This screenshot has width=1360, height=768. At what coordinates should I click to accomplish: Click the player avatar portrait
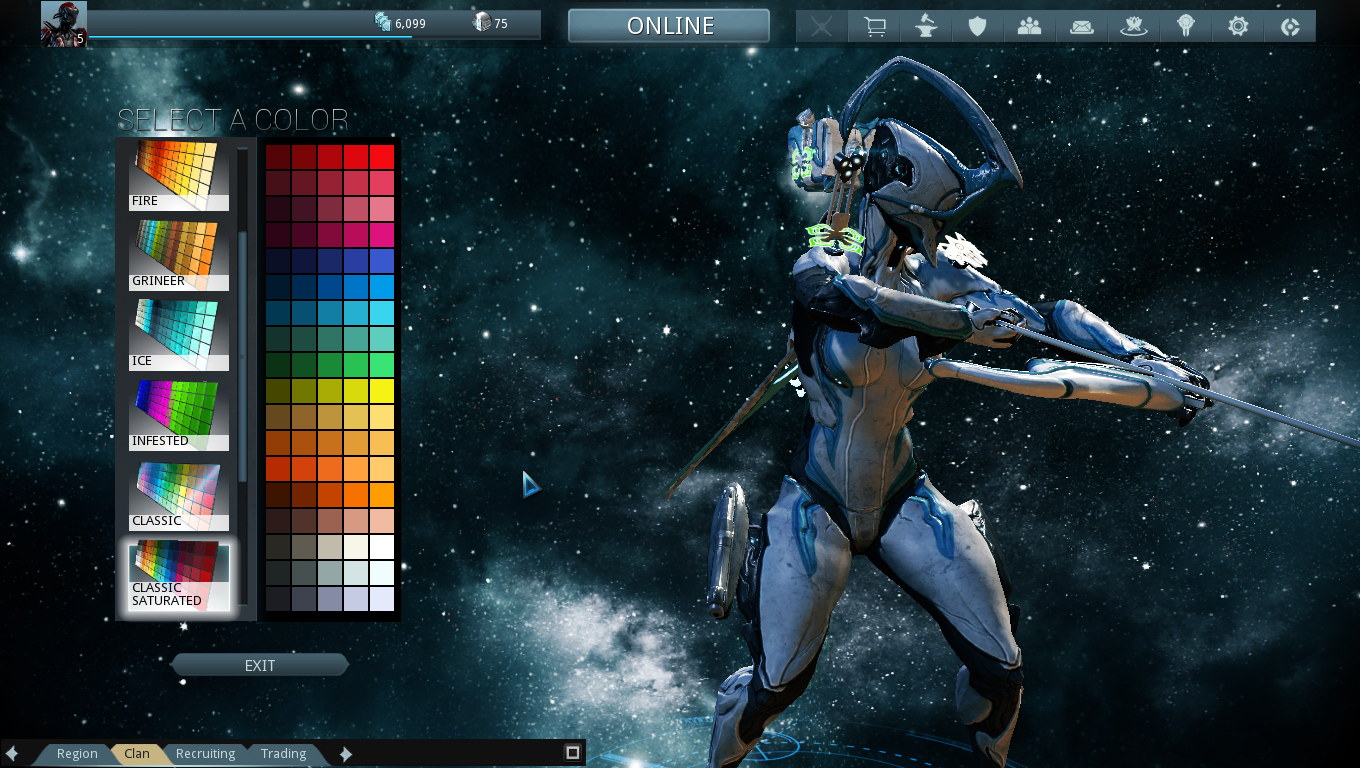pos(64,24)
